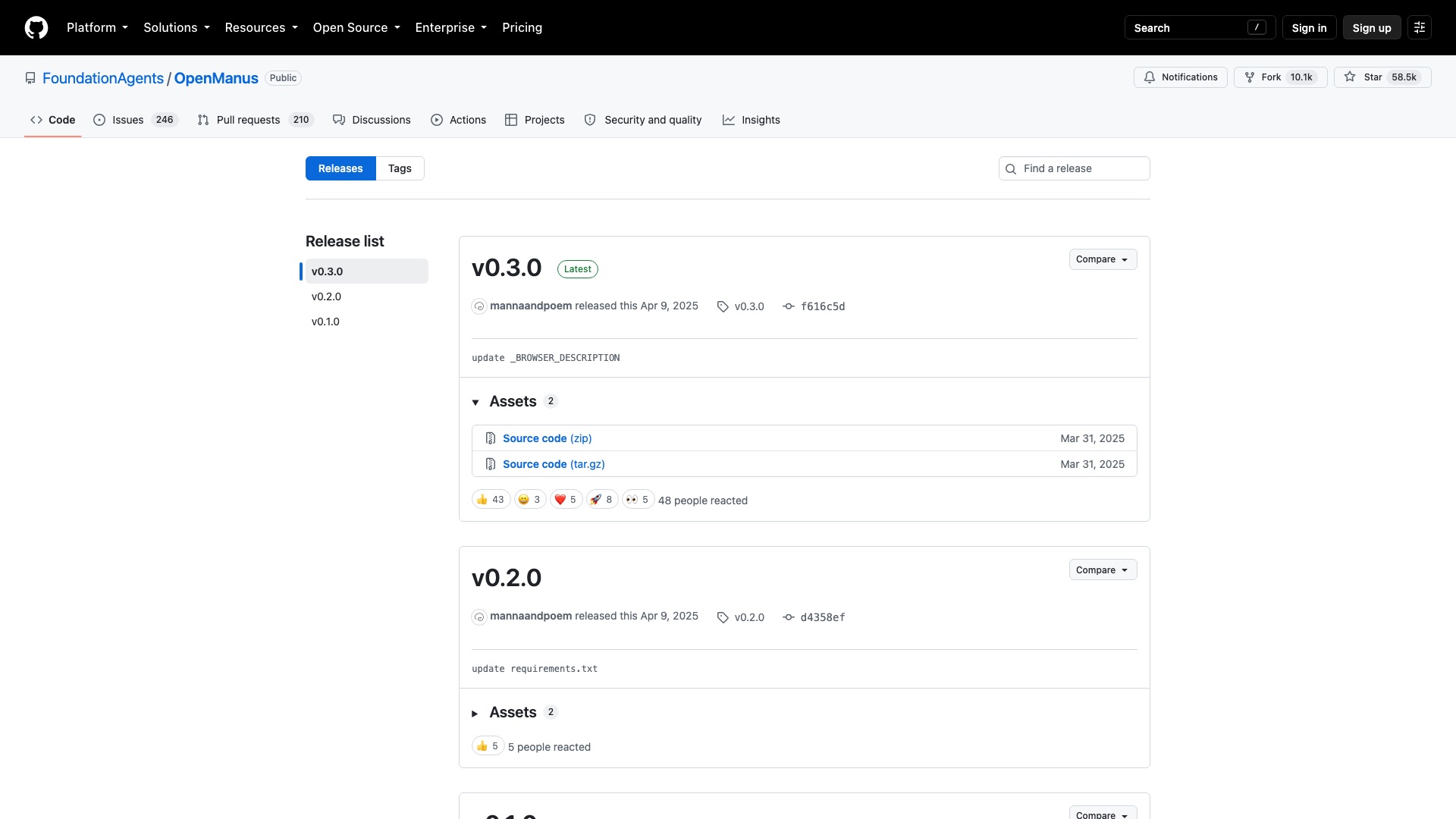The height and width of the screenshot is (819, 1456).
Task: Switch to the Tags tab
Action: [400, 168]
